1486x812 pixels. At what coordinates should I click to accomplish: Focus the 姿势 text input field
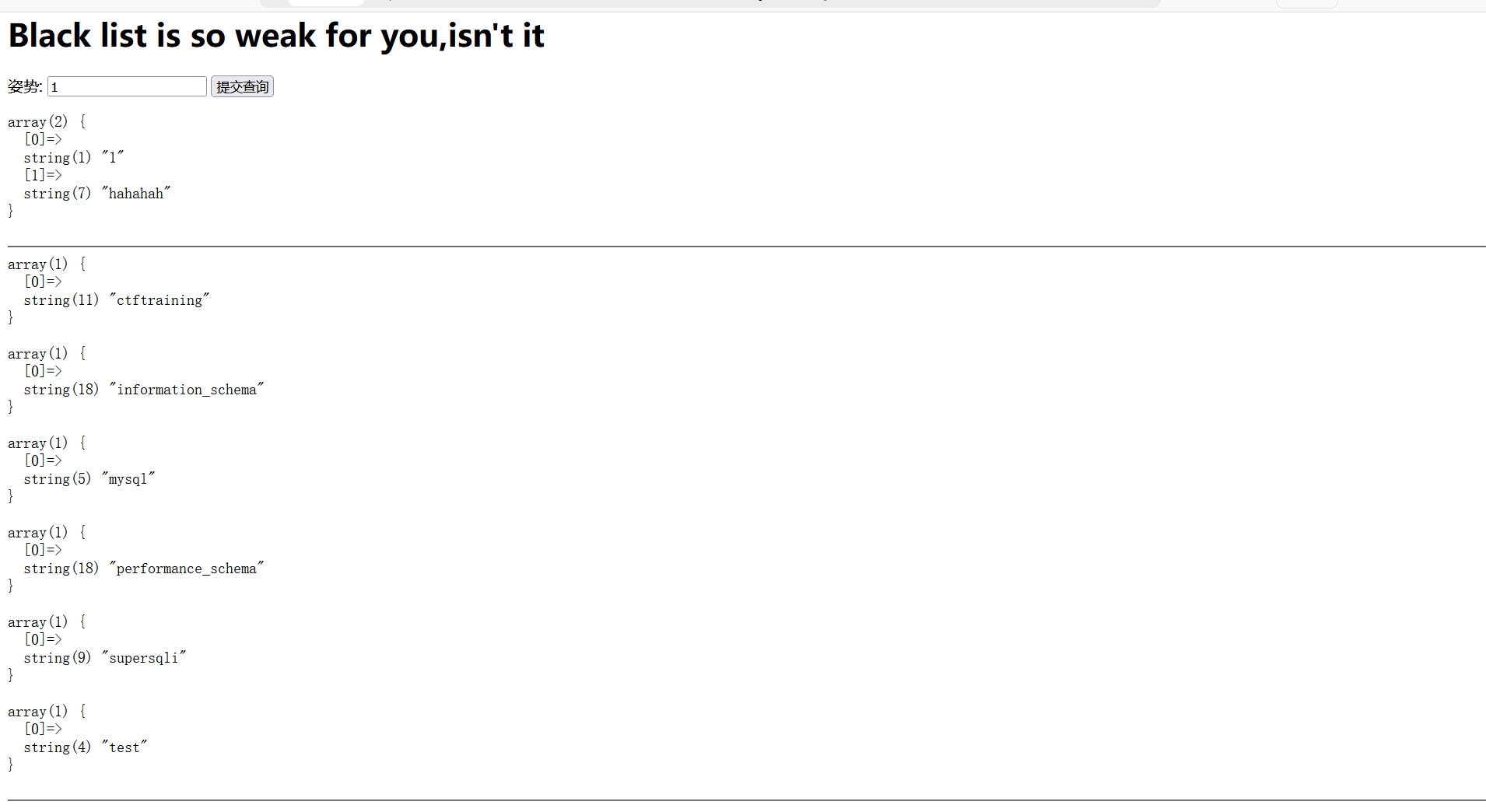[127, 86]
